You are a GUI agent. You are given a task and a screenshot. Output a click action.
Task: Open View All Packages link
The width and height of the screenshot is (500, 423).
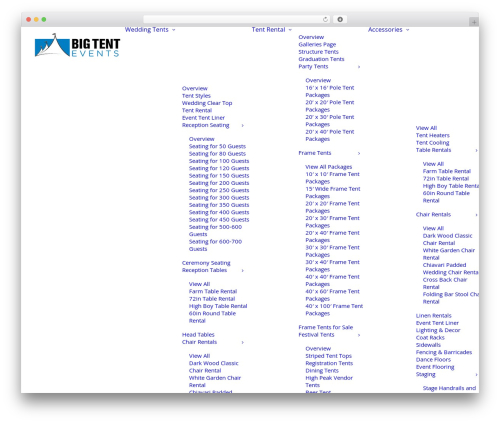pos(329,167)
